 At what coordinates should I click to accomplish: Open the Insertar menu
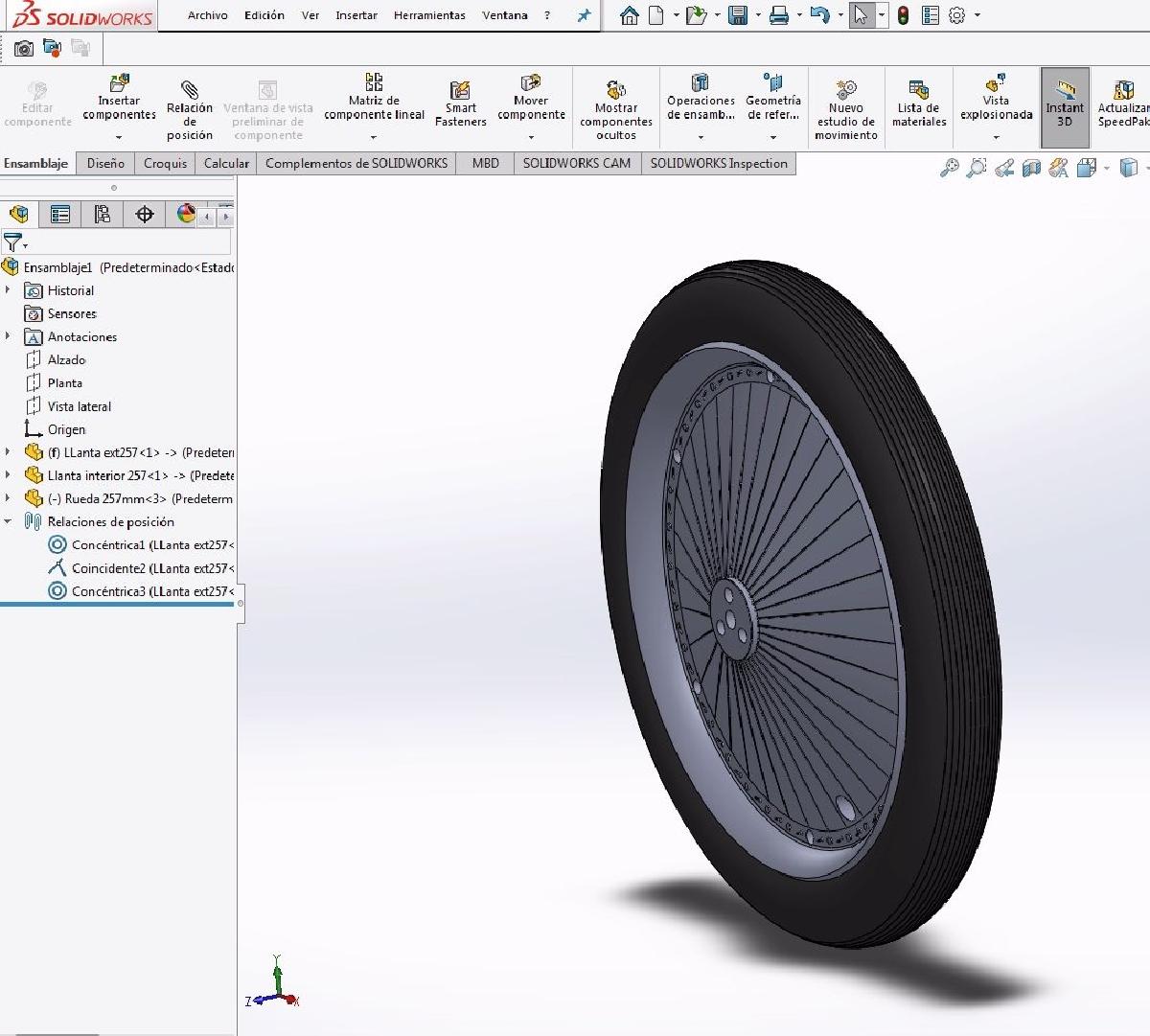(x=356, y=15)
